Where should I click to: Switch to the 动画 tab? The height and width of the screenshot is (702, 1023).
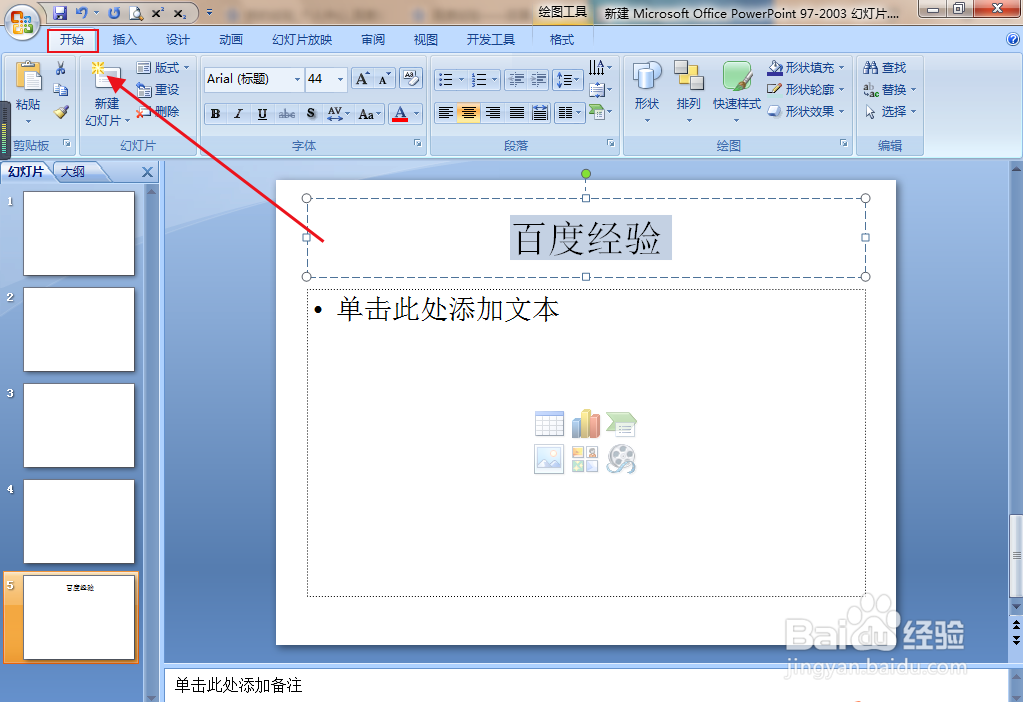click(231, 40)
